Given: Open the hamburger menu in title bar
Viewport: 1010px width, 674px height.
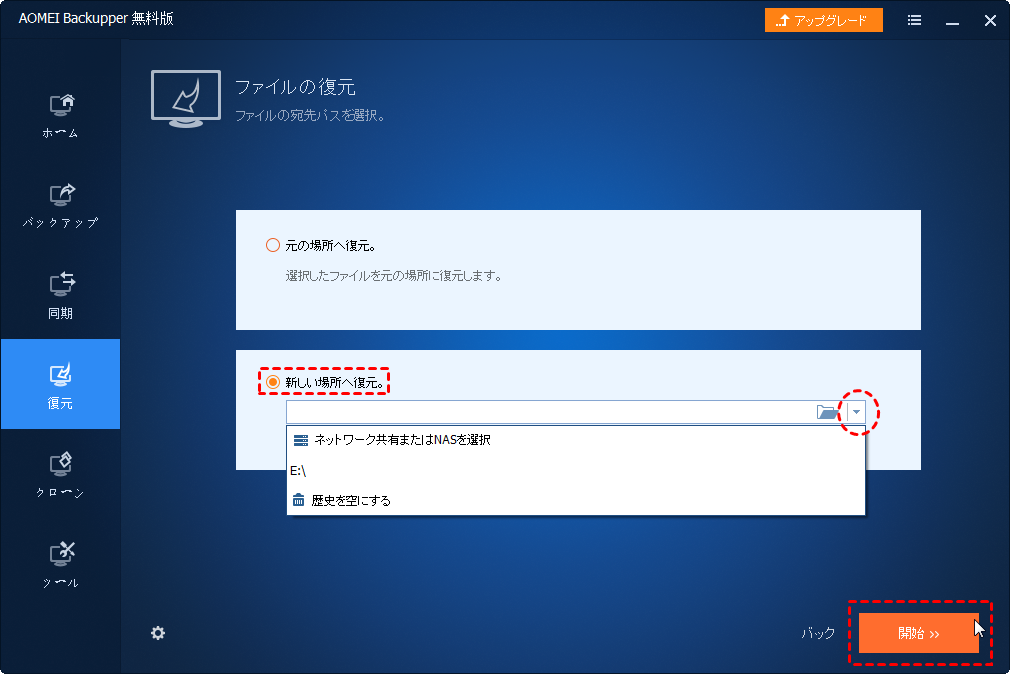Looking at the screenshot, I should (914, 21).
